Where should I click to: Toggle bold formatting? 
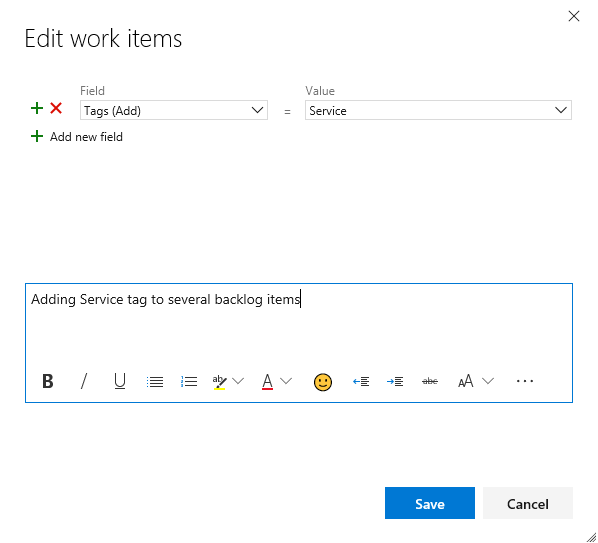48,381
